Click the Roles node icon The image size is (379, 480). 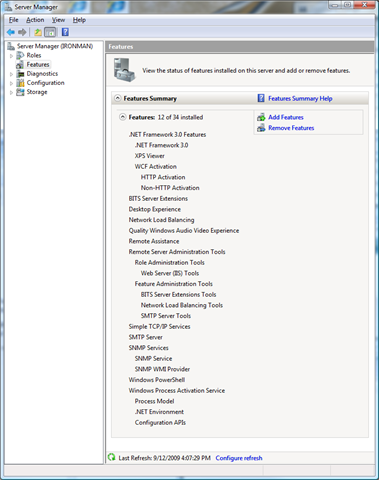(20, 55)
